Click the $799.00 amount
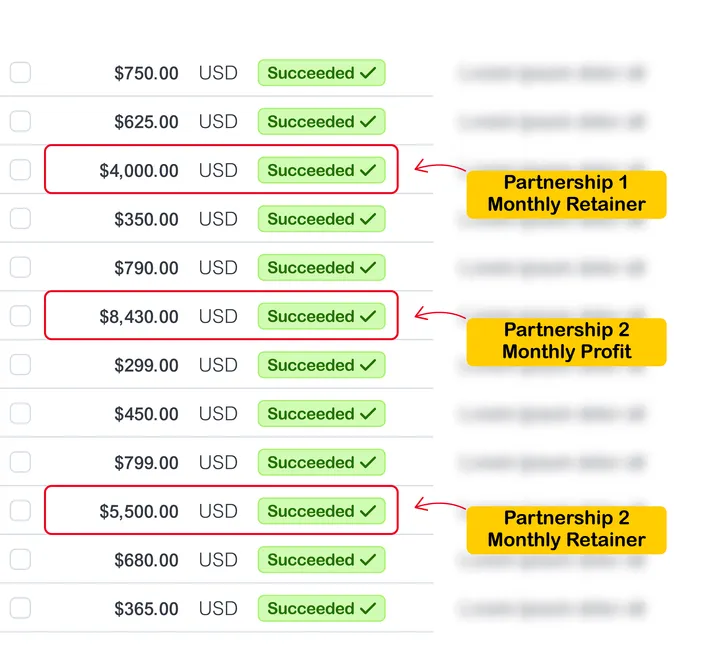This screenshot has height=657, width=720. pyautogui.click(x=146, y=462)
